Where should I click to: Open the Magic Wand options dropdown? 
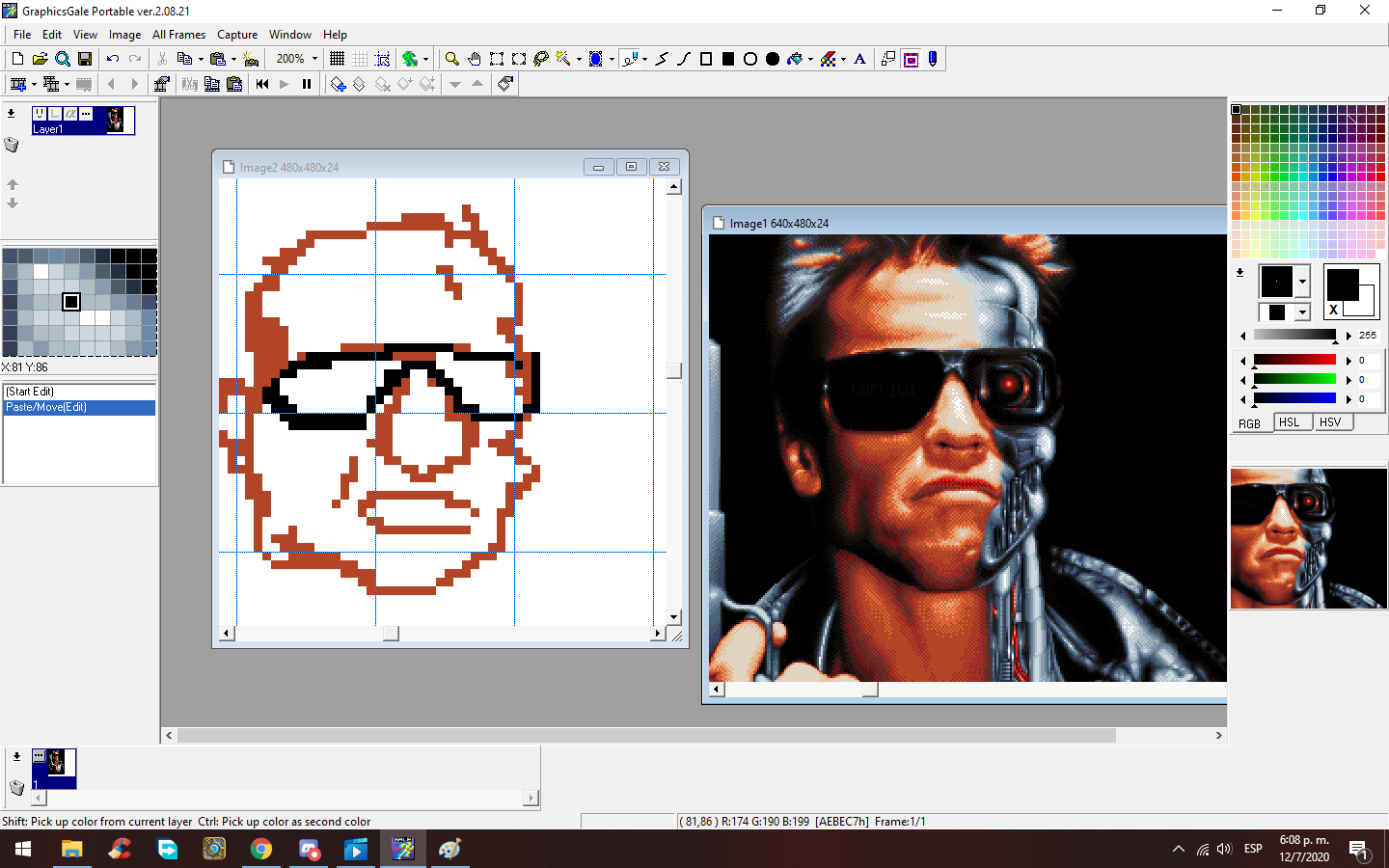pyautogui.click(x=579, y=59)
